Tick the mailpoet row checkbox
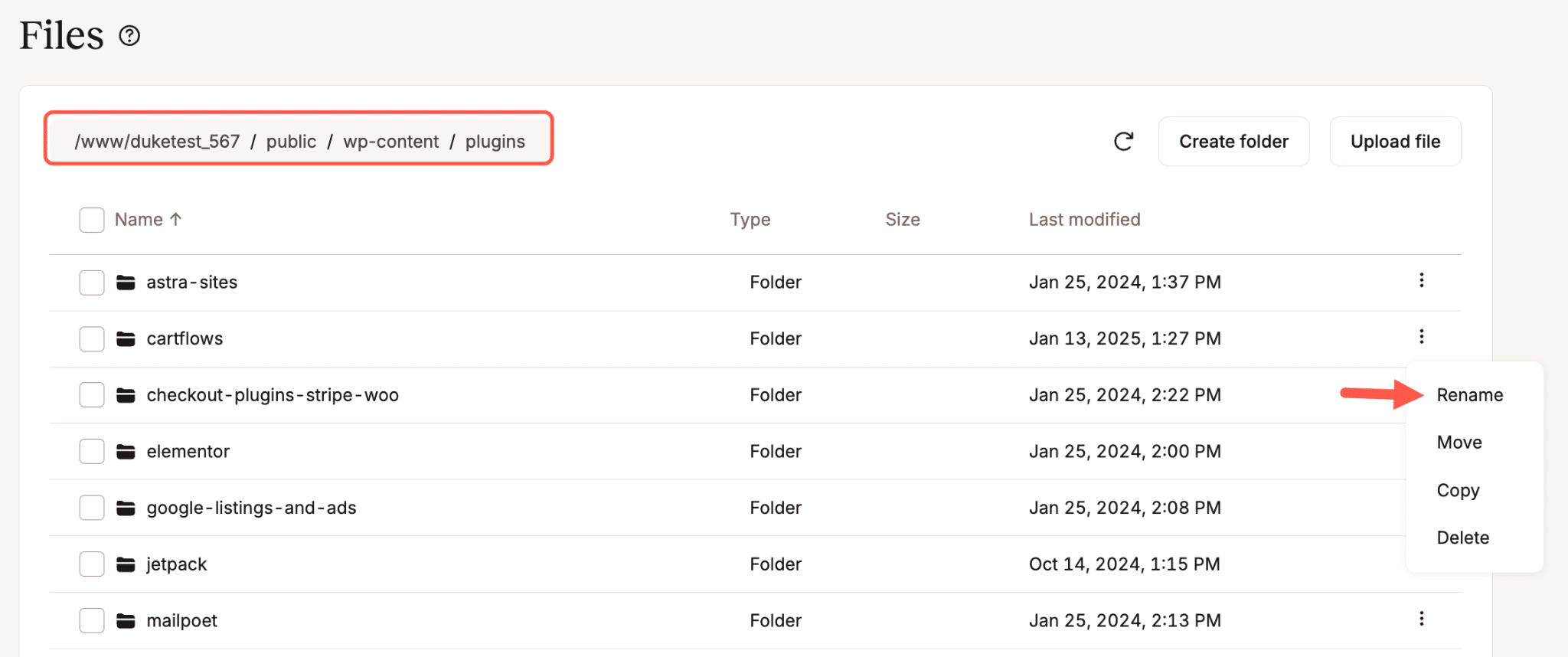Viewport: 1568px width, 657px height. (x=92, y=621)
